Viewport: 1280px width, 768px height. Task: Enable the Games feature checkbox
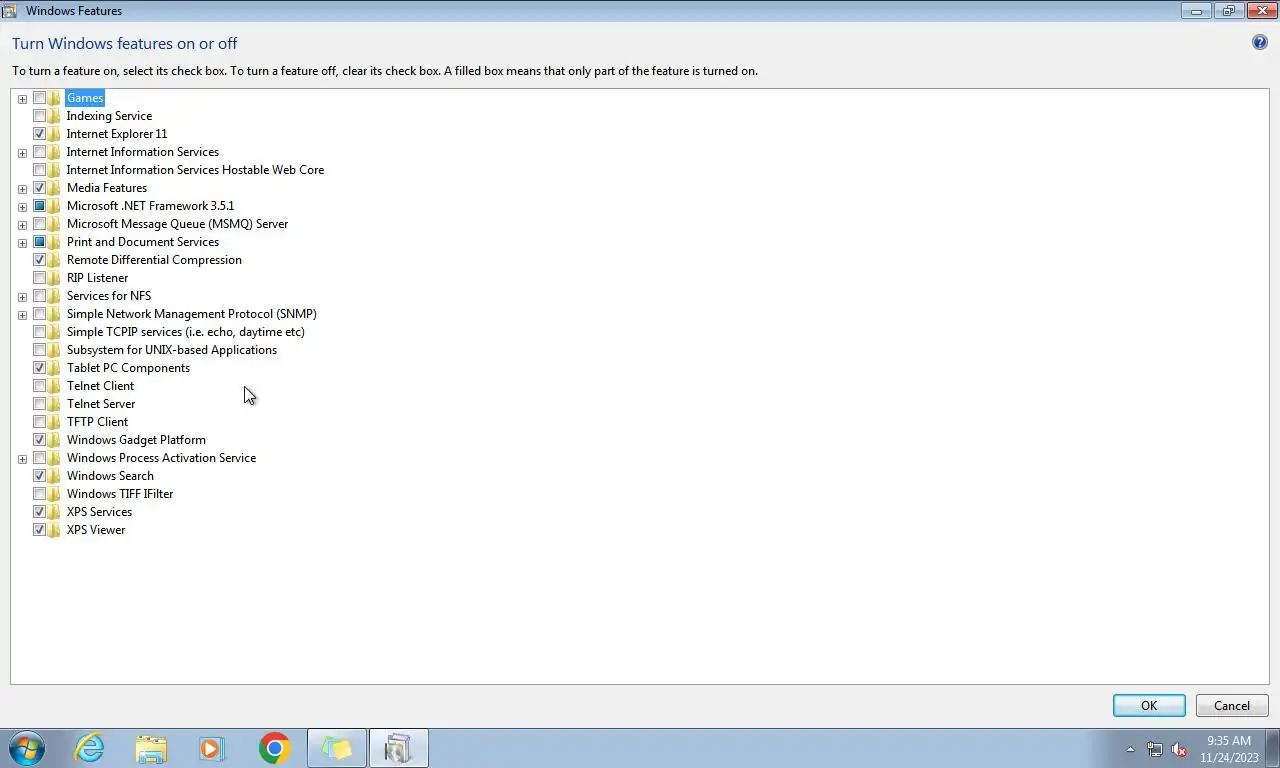tap(40, 98)
